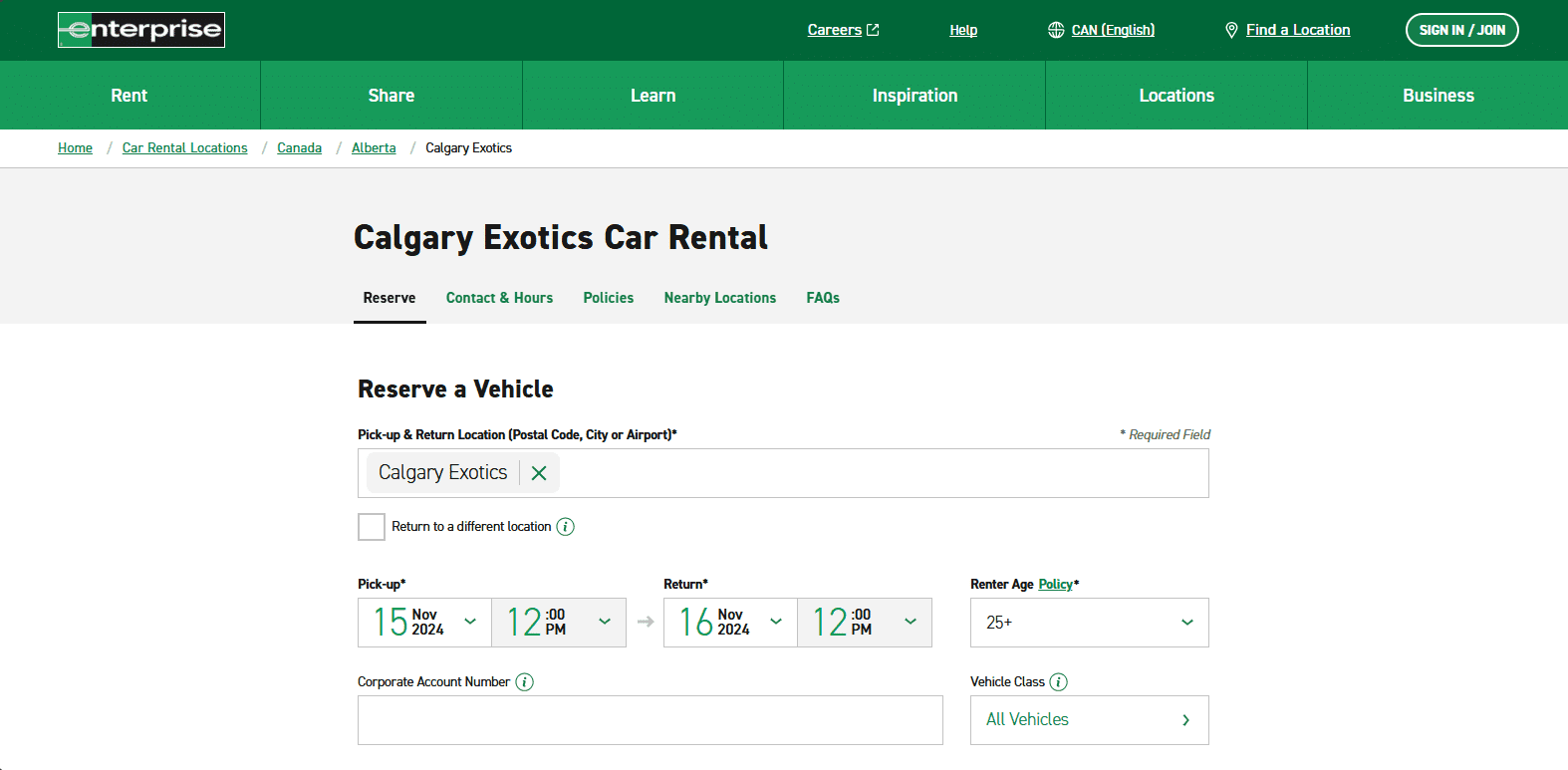The height and width of the screenshot is (770, 1568).
Task: Open the Careers link
Action: point(835,30)
